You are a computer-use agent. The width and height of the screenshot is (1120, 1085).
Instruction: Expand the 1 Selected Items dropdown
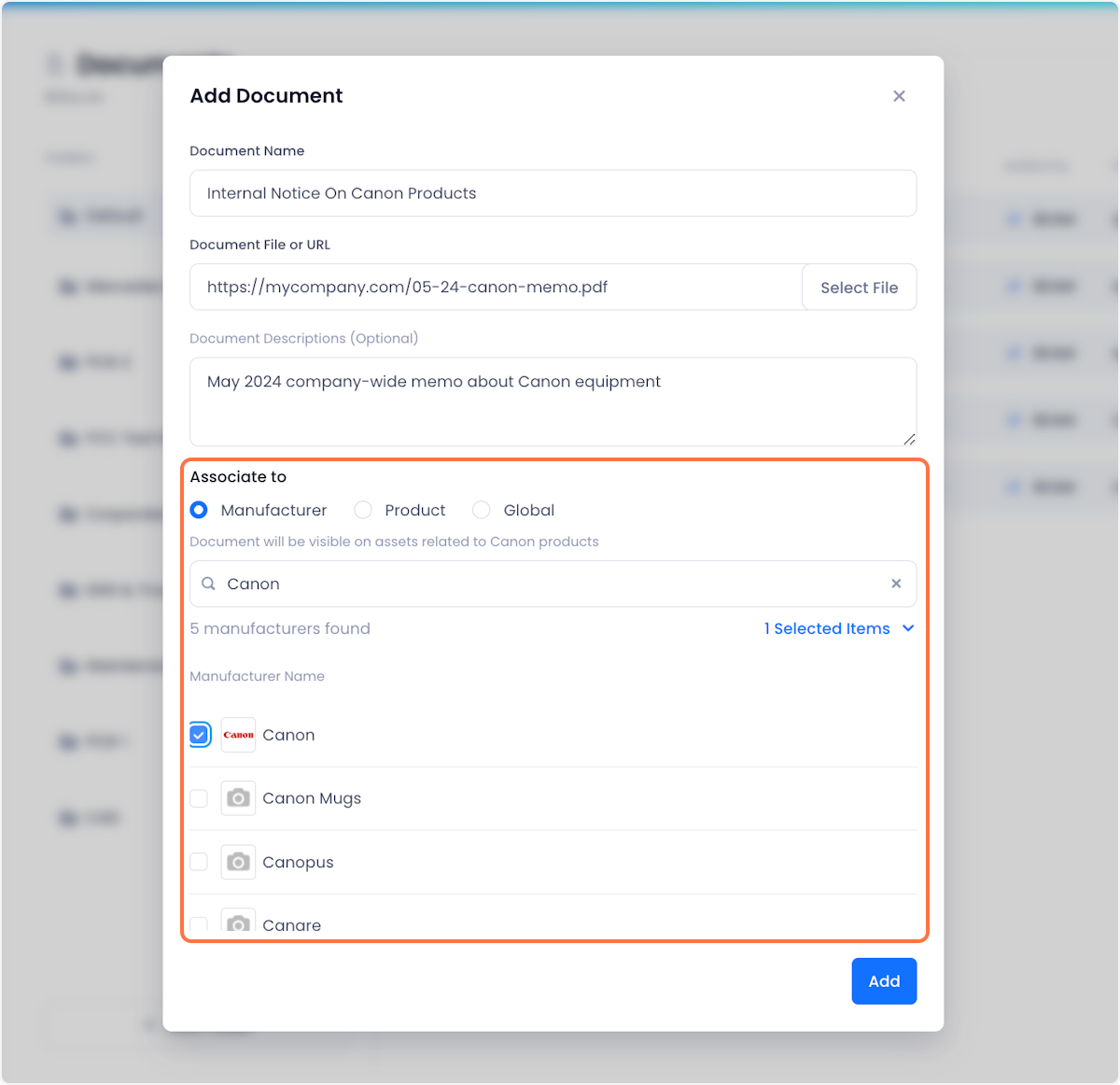pos(839,628)
